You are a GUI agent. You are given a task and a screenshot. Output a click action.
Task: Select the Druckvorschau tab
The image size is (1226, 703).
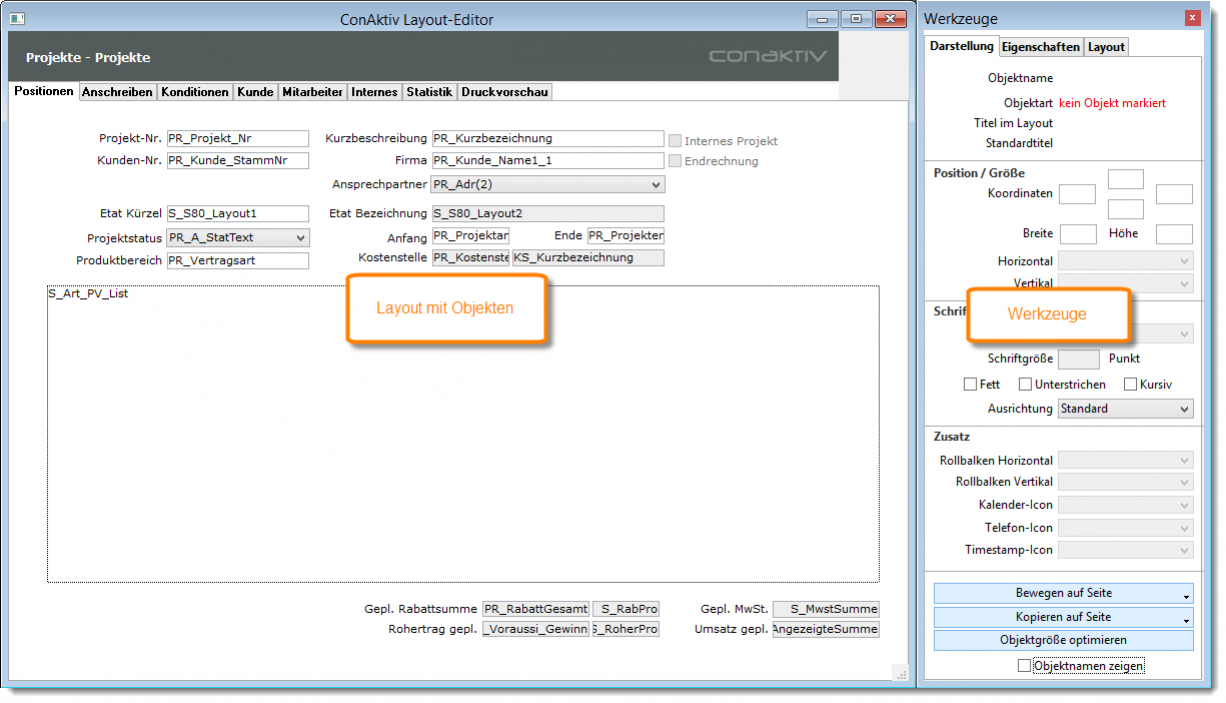(504, 92)
